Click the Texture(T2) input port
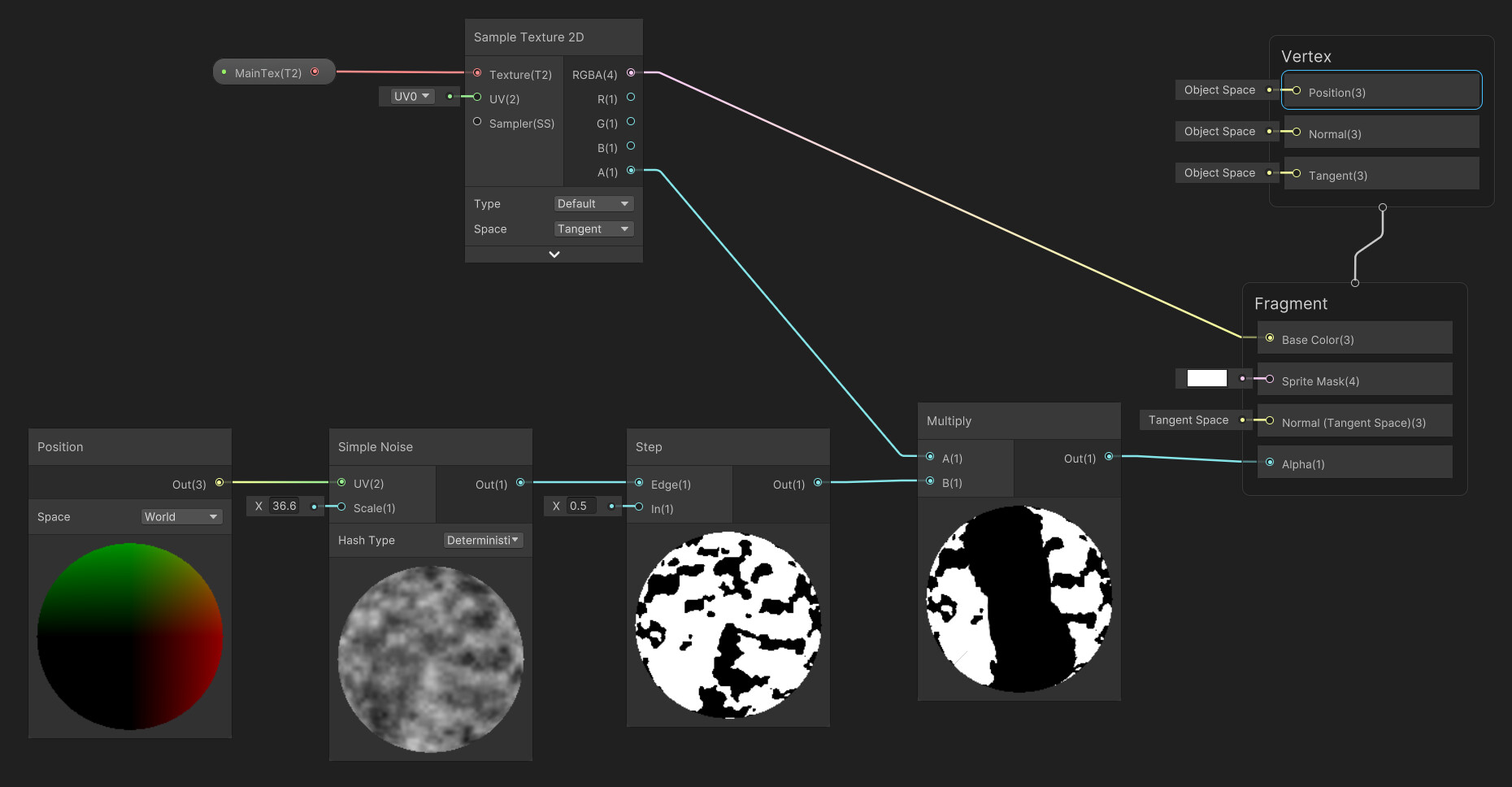1512x787 pixels. (x=477, y=74)
